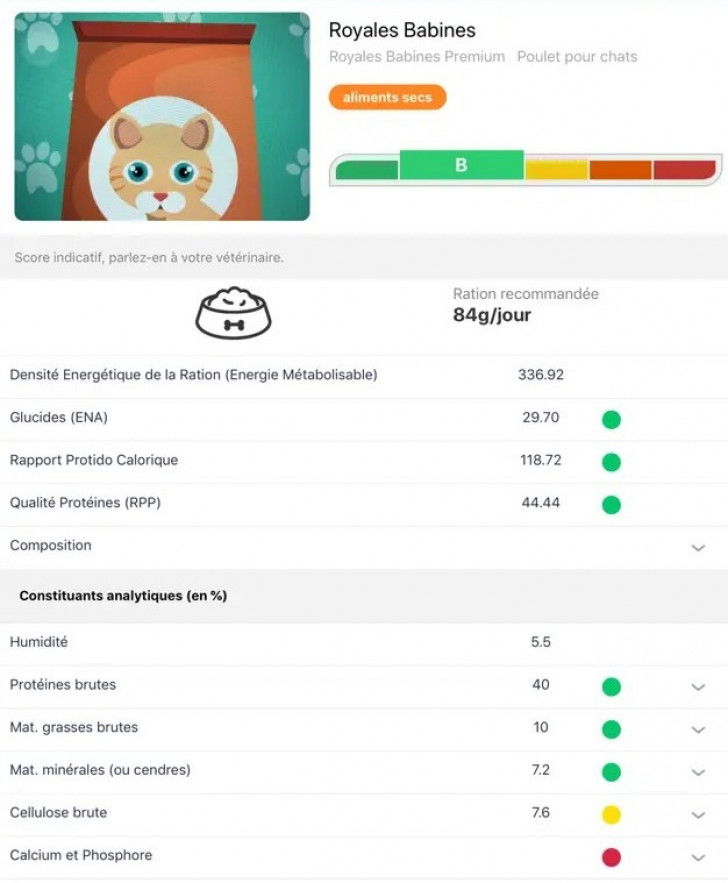This screenshot has width=728, height=883.
Task: Click the red indicator next to Calcium et Phosphore
Action: pyautogui.click(x=611, y=857)
